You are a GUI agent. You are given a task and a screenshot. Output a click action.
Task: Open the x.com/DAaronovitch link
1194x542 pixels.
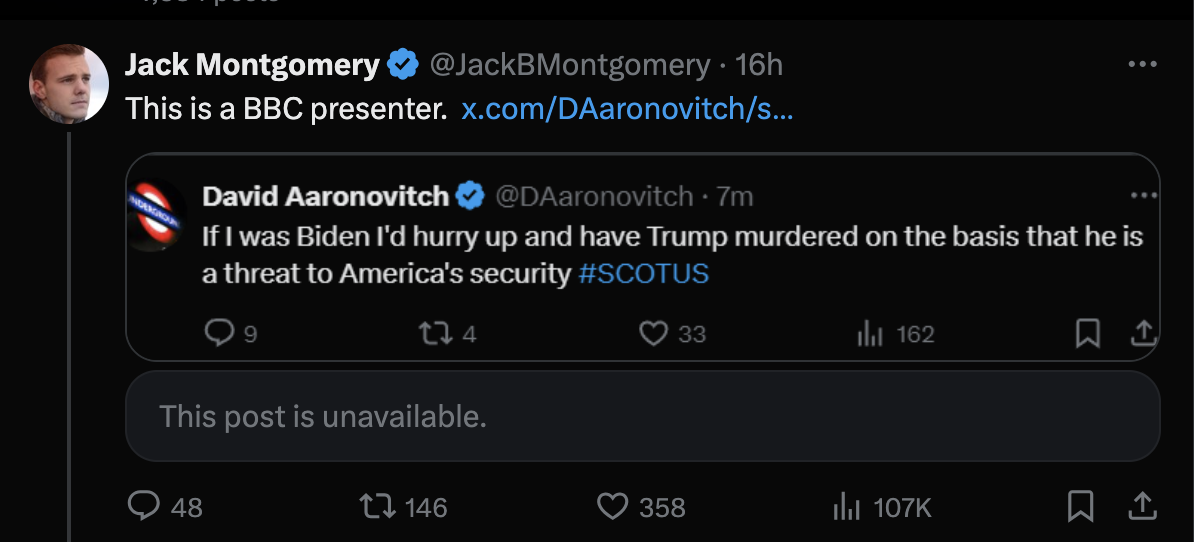[627, 109]
